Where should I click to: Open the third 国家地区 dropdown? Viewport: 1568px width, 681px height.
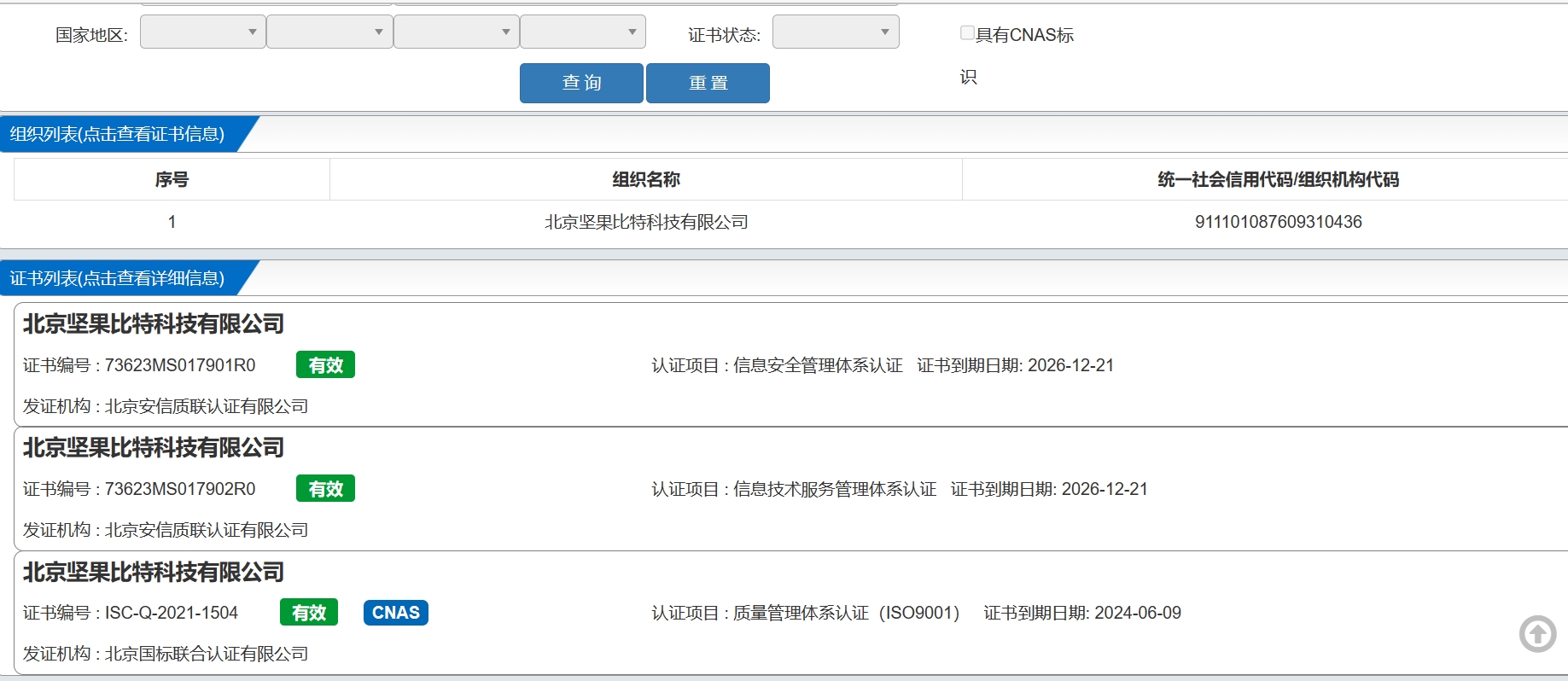(456, 32)
